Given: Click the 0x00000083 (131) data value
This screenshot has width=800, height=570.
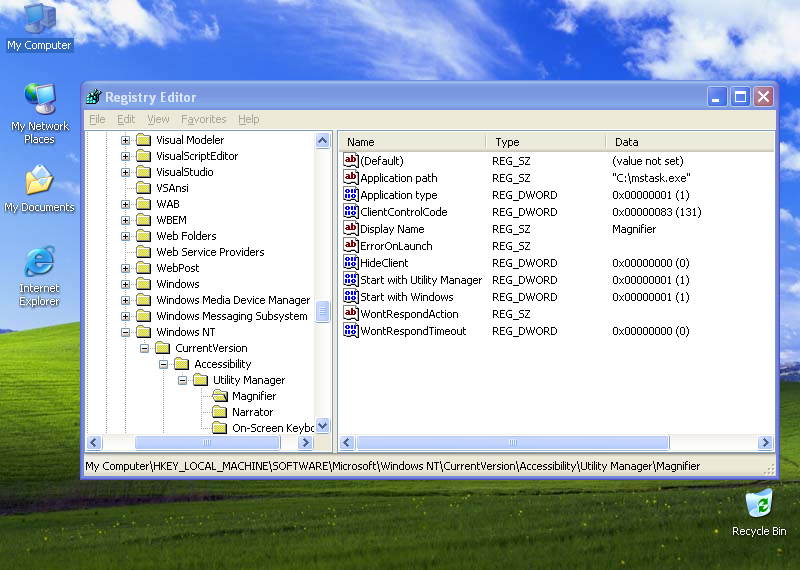Looking at the screenshot, I should [657, 212].
